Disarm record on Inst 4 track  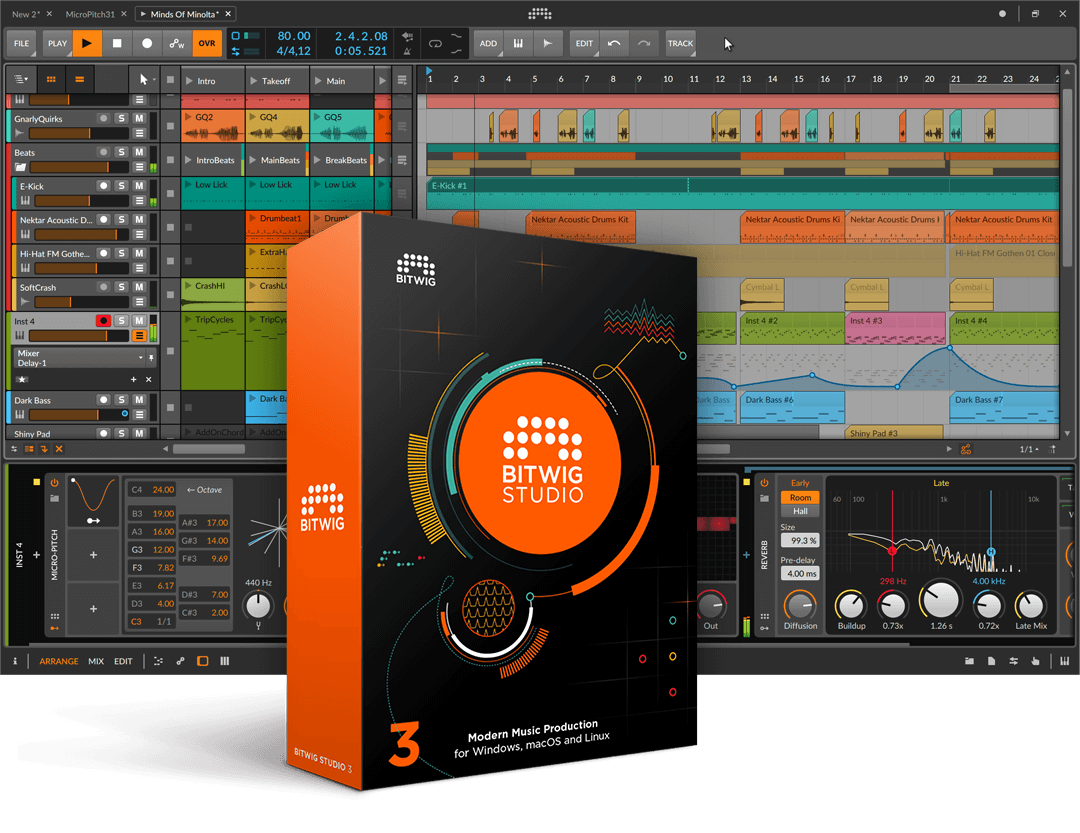point(103,321)
